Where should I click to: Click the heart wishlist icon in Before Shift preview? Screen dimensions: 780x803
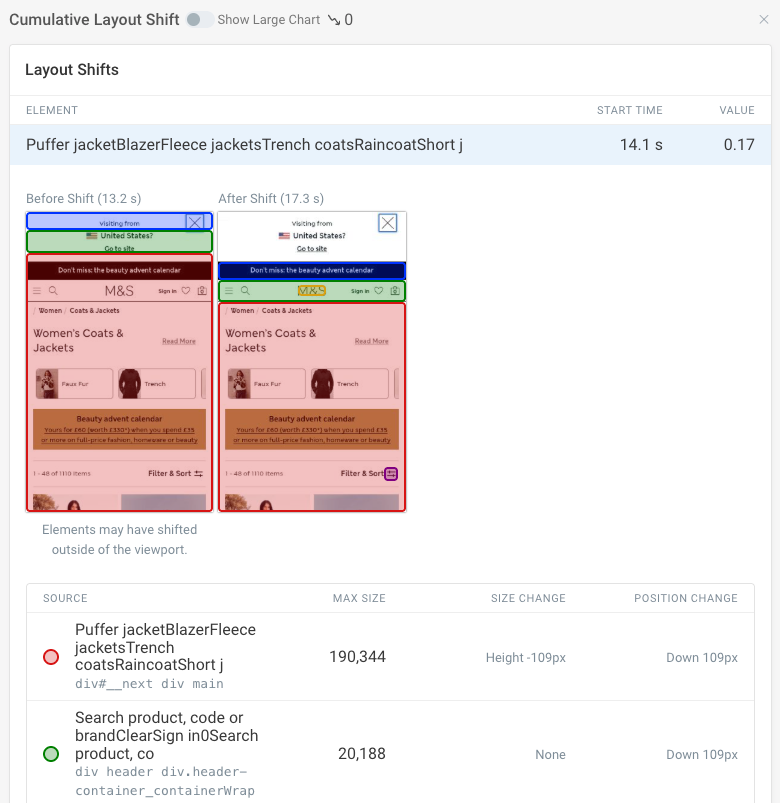186,291
